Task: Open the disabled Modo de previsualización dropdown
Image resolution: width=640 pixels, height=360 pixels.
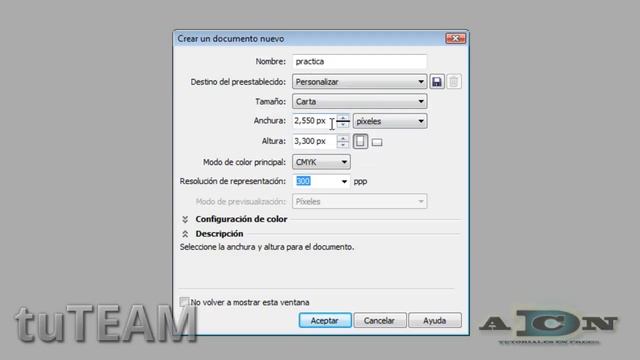Action: [x=360, y=201]
